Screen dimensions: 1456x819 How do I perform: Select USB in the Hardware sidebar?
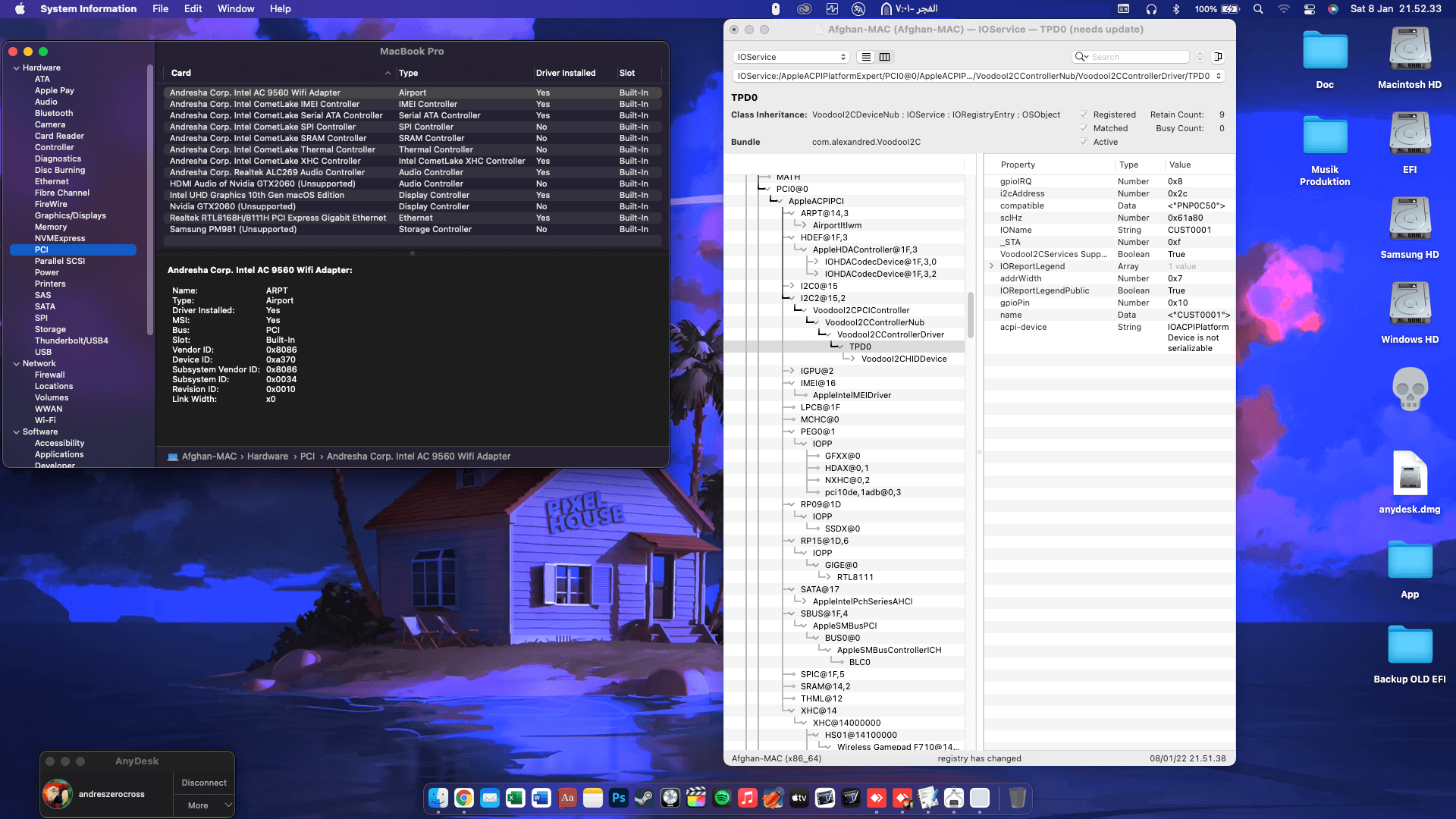[43, 353]
